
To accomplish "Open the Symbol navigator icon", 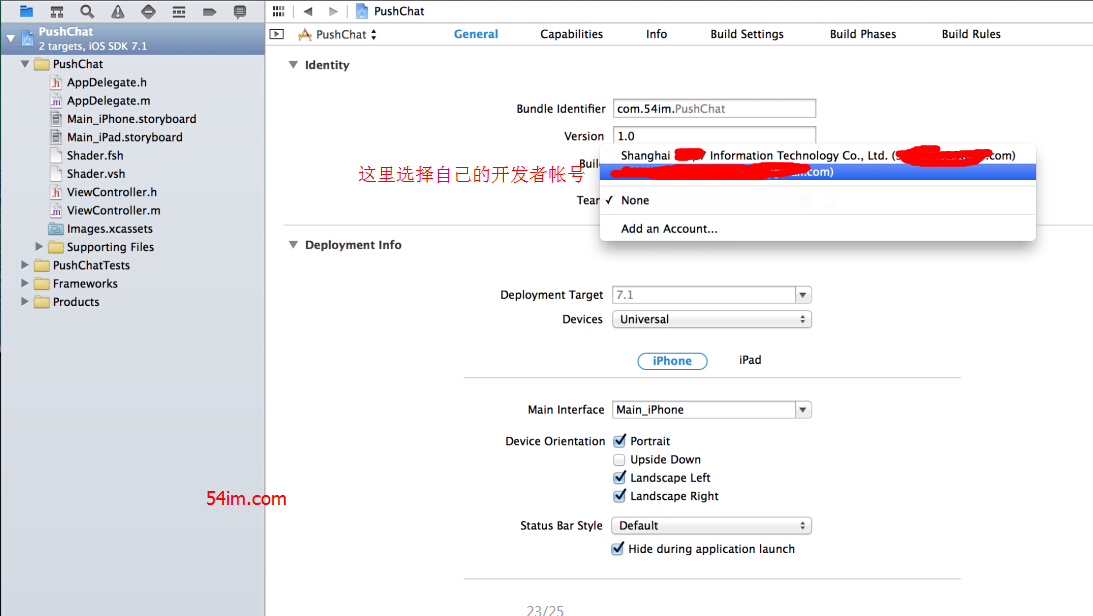I will (57, 12).
